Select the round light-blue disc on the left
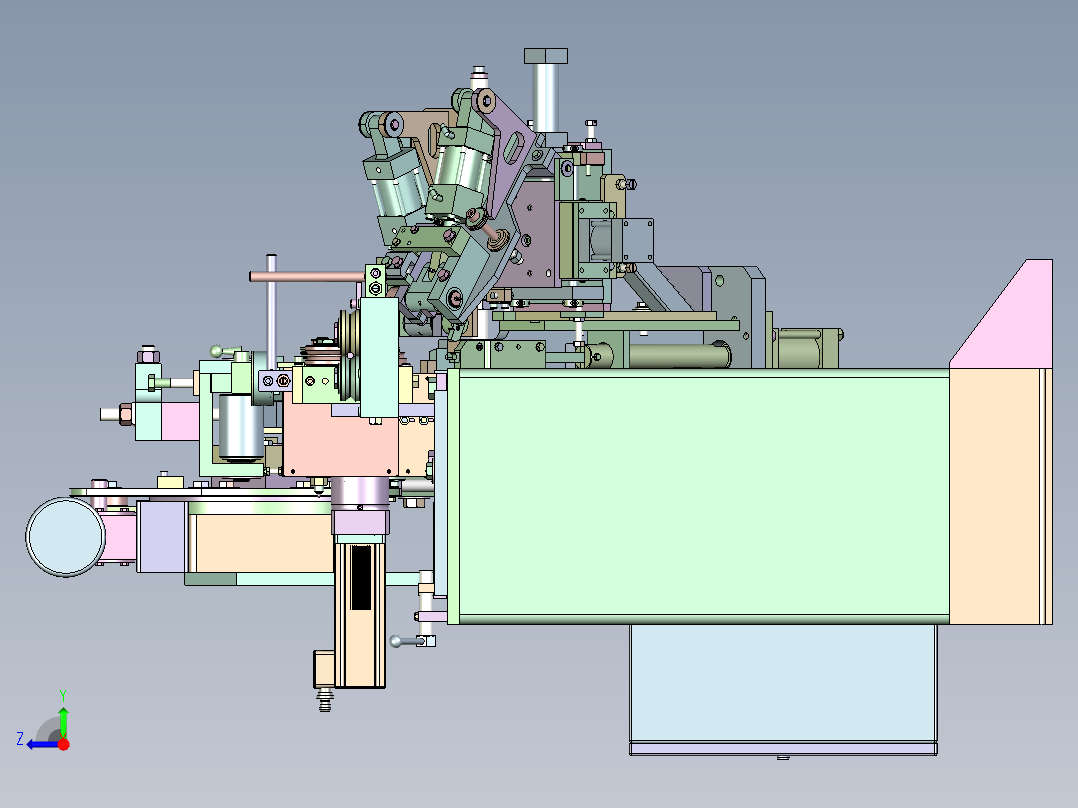 pyautogui.click(x=65, y=537)
